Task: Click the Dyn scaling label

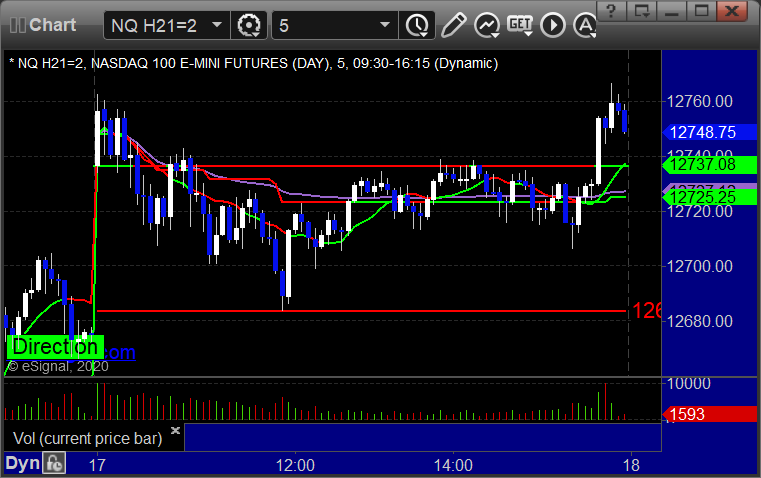Action: [x=22, y=463]
